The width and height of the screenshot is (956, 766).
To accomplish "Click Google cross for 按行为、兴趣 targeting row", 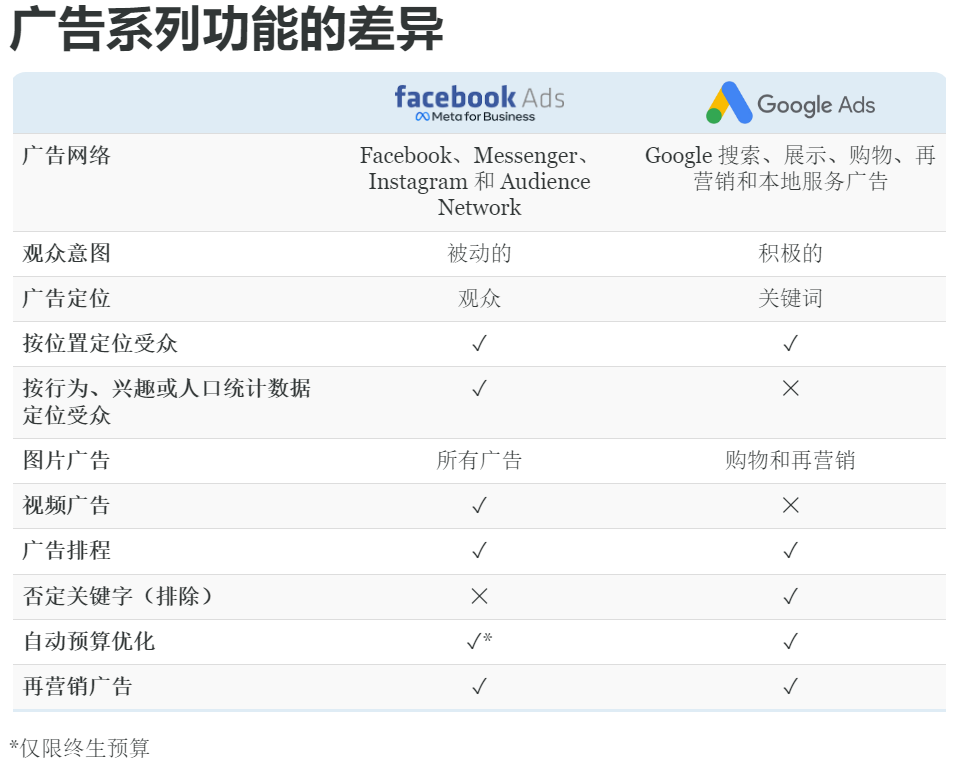I will [791, 388].
